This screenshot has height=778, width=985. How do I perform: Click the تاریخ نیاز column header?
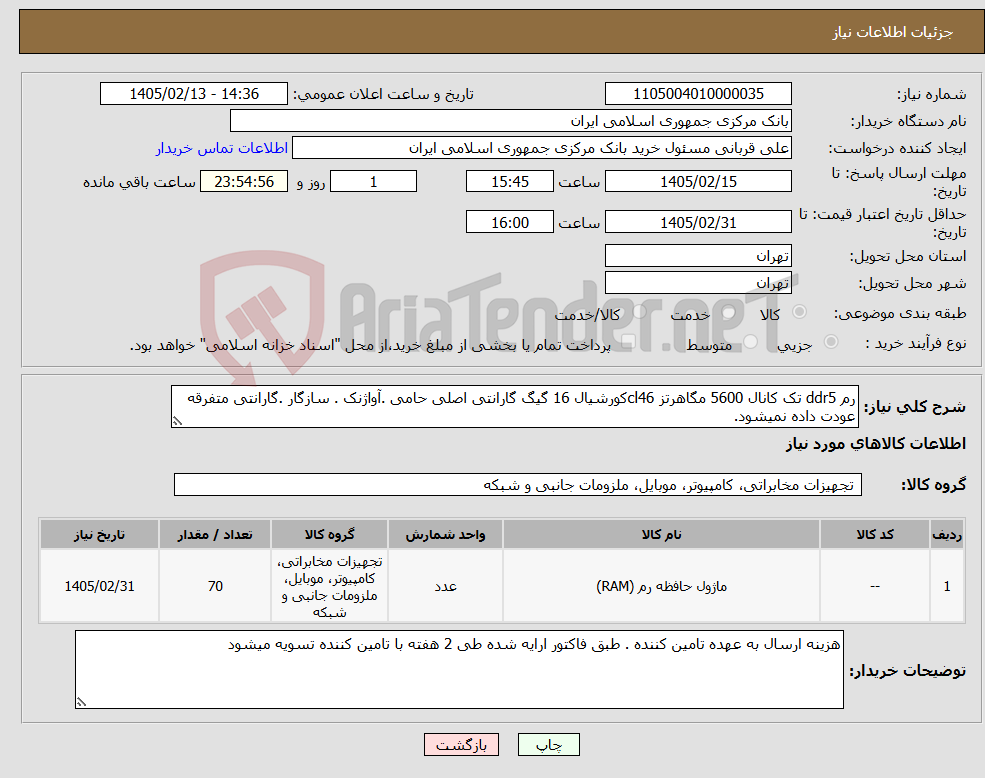coord(99,534)
